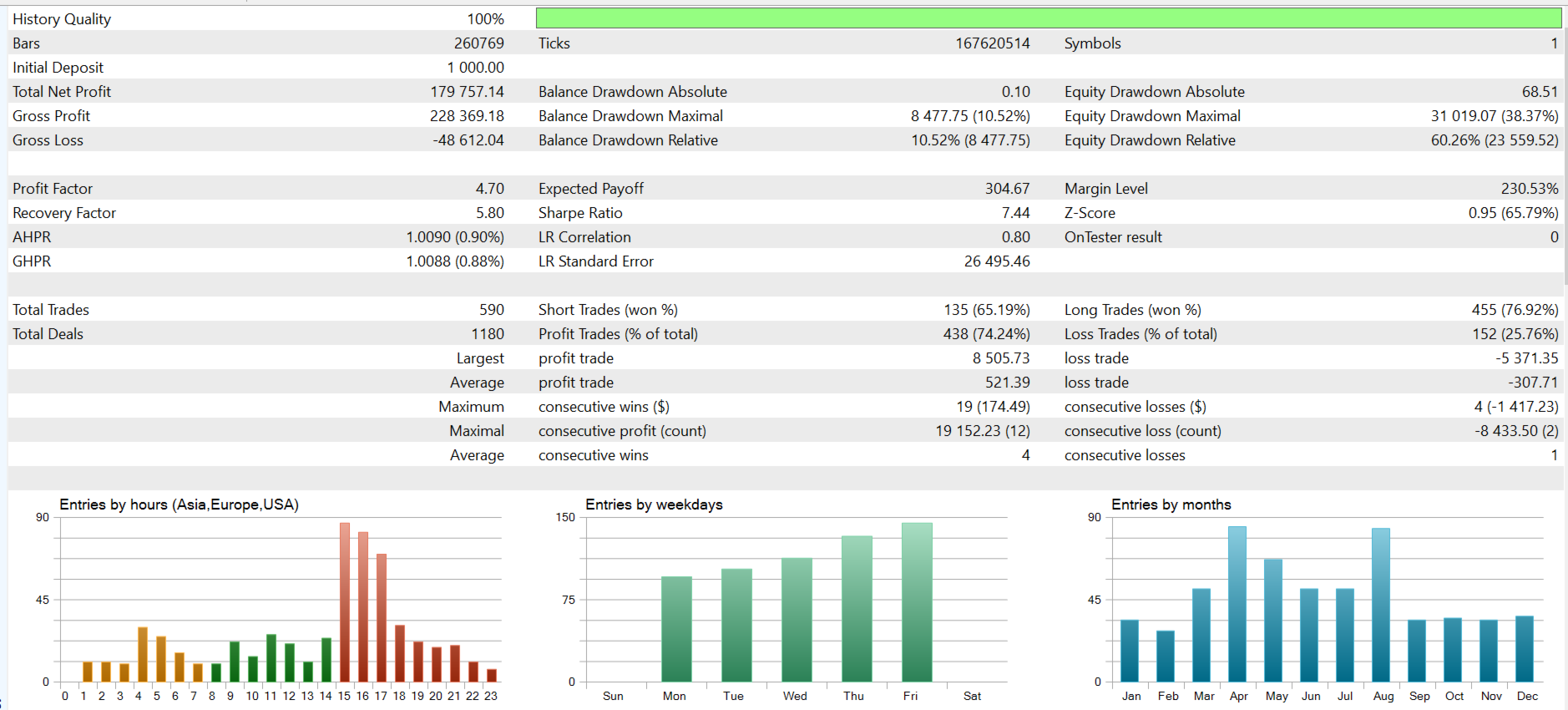Click the April bar in months chart
This screenshot has height=710, width=1568.
click(1237, 604)
